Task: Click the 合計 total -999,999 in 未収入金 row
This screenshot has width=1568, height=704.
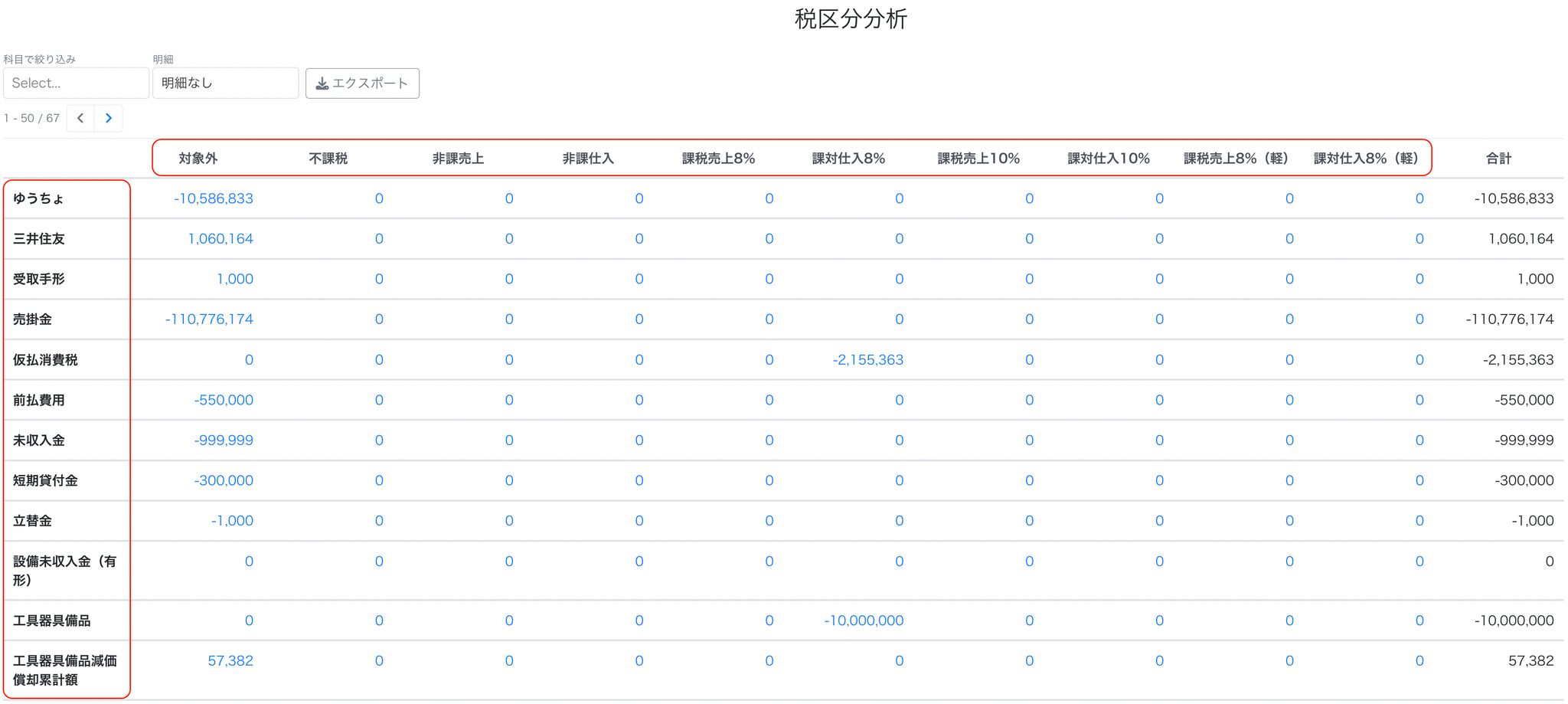Action: 1524,440
